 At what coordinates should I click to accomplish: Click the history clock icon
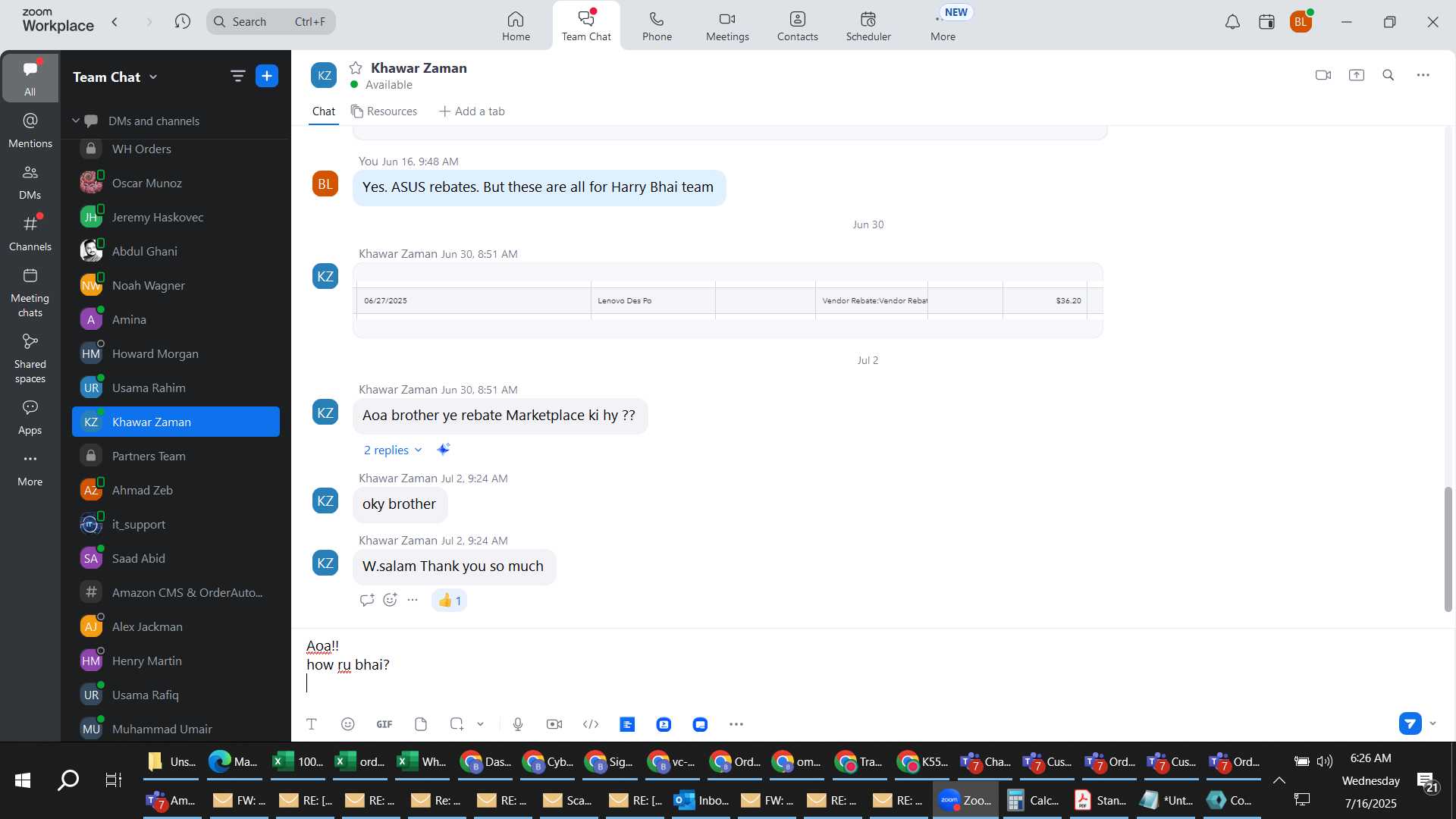182,21
